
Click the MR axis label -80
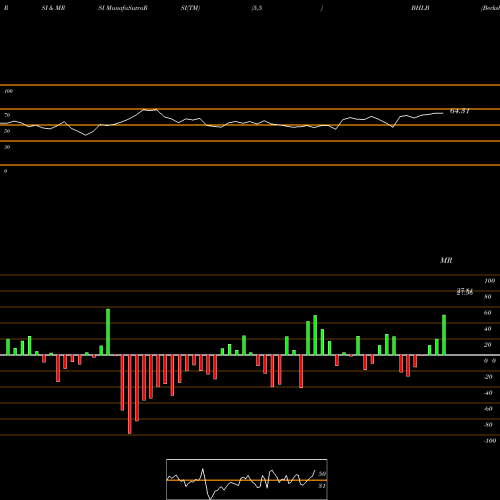click(488, 425)
